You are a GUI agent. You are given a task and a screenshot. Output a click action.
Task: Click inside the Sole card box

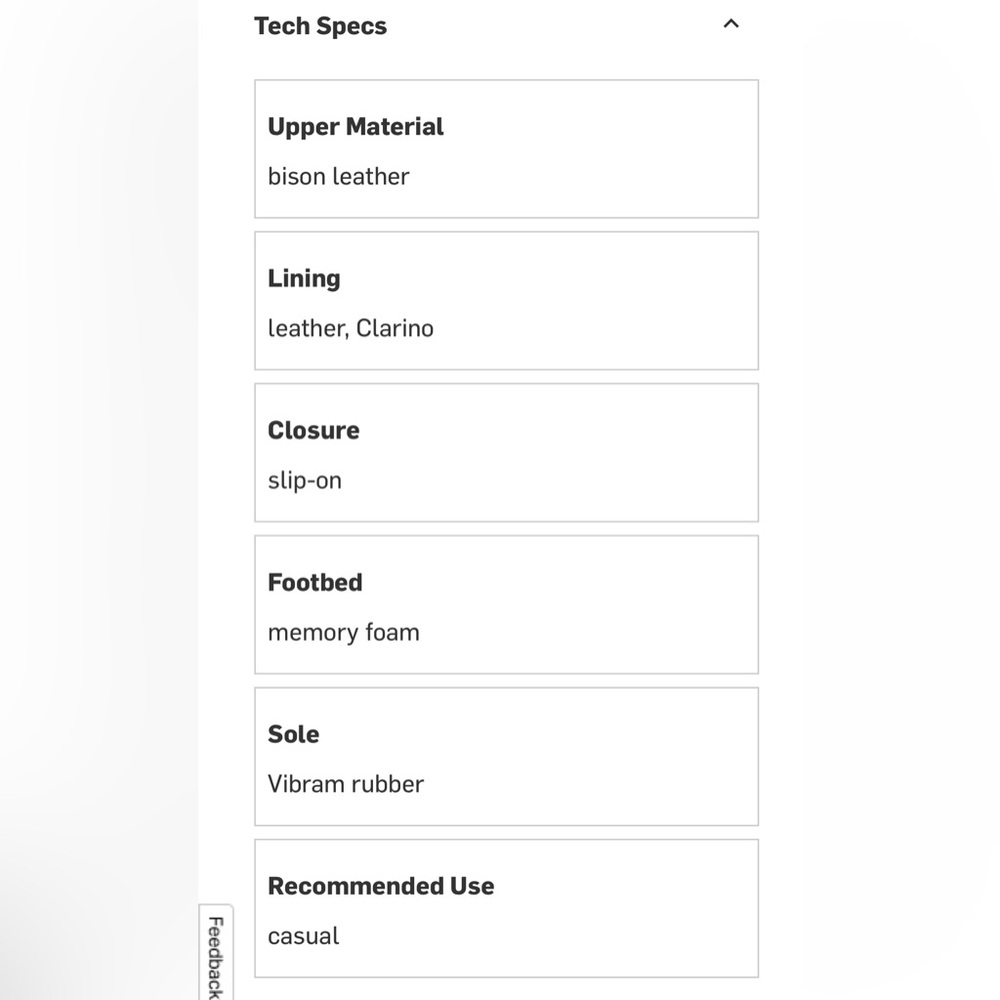(x=506, y=756)
